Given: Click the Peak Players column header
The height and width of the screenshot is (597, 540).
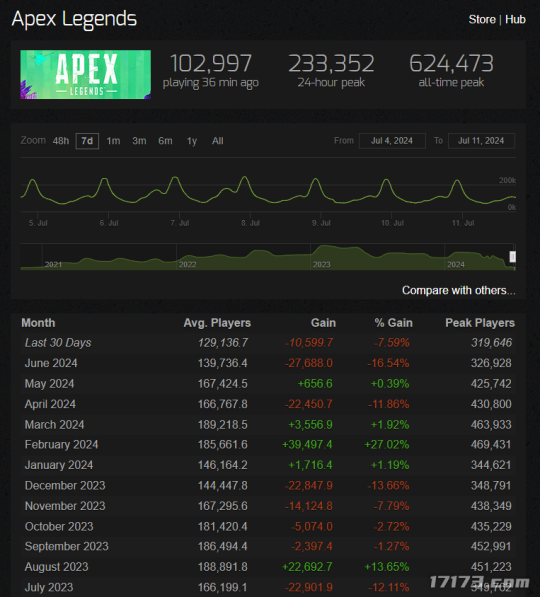Looking at the screenshot, I should click(480, 323).
